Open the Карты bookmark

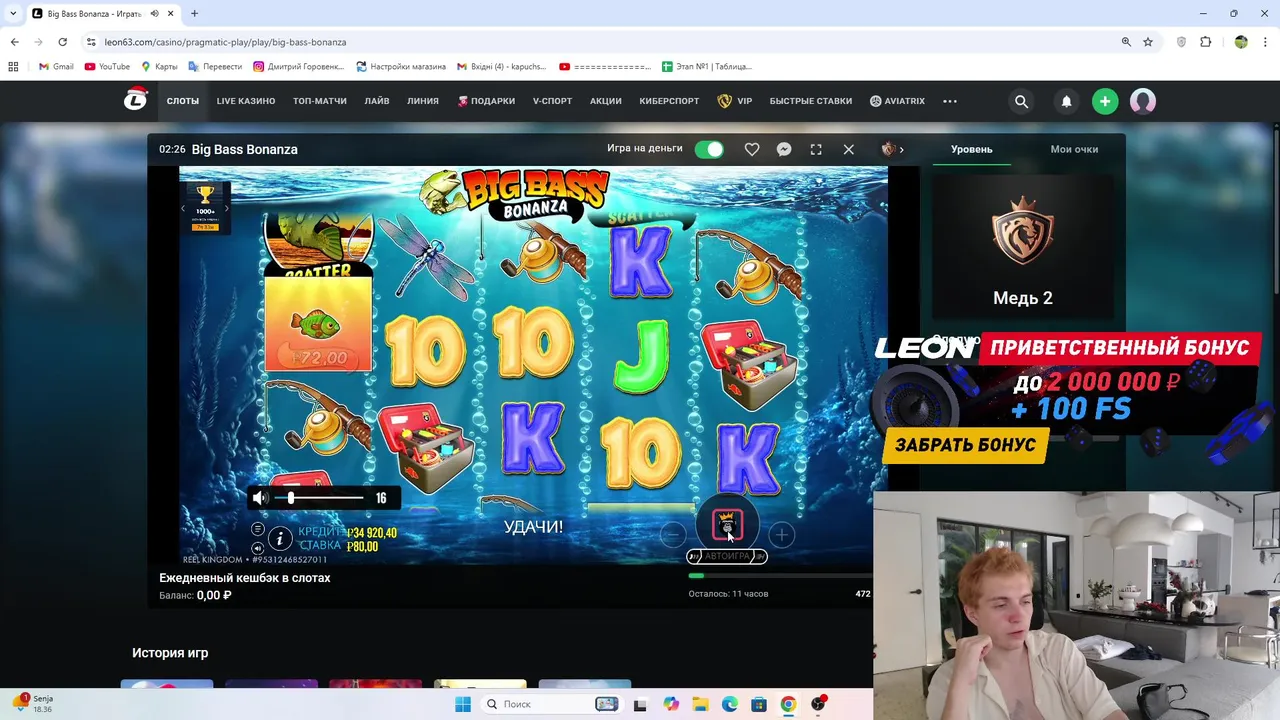point(159,67)
